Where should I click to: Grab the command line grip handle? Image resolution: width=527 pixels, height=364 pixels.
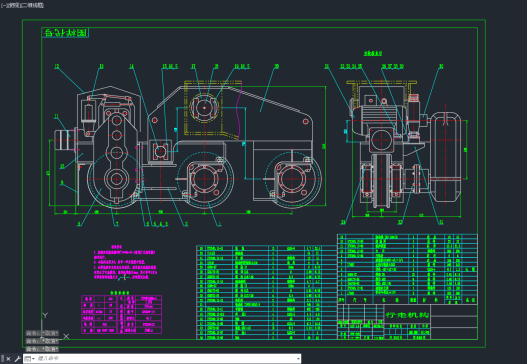(x=3, y=359)
